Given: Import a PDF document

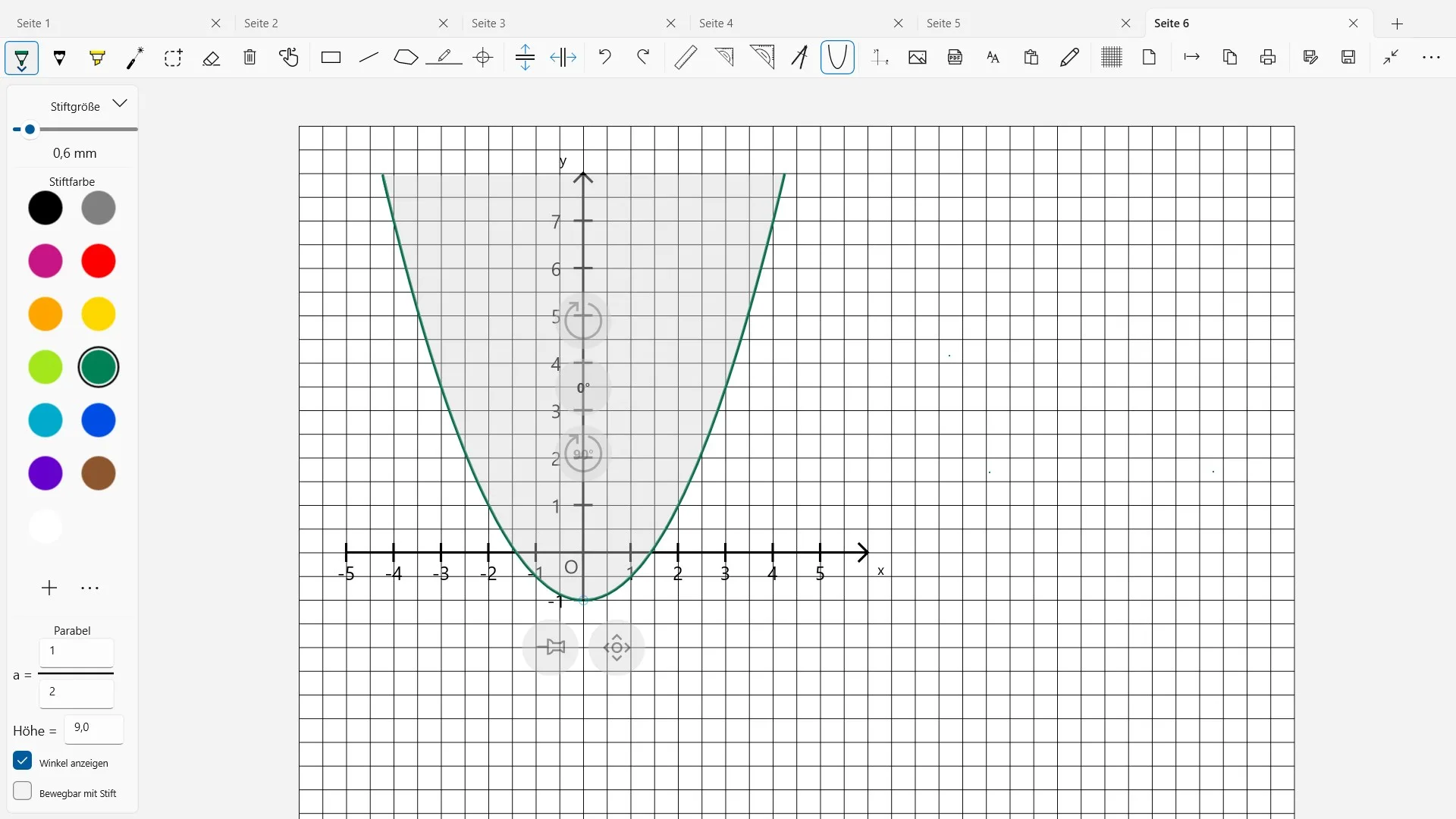Looking at the screenshot, I should pyautogui.click(x=955, y=58).
